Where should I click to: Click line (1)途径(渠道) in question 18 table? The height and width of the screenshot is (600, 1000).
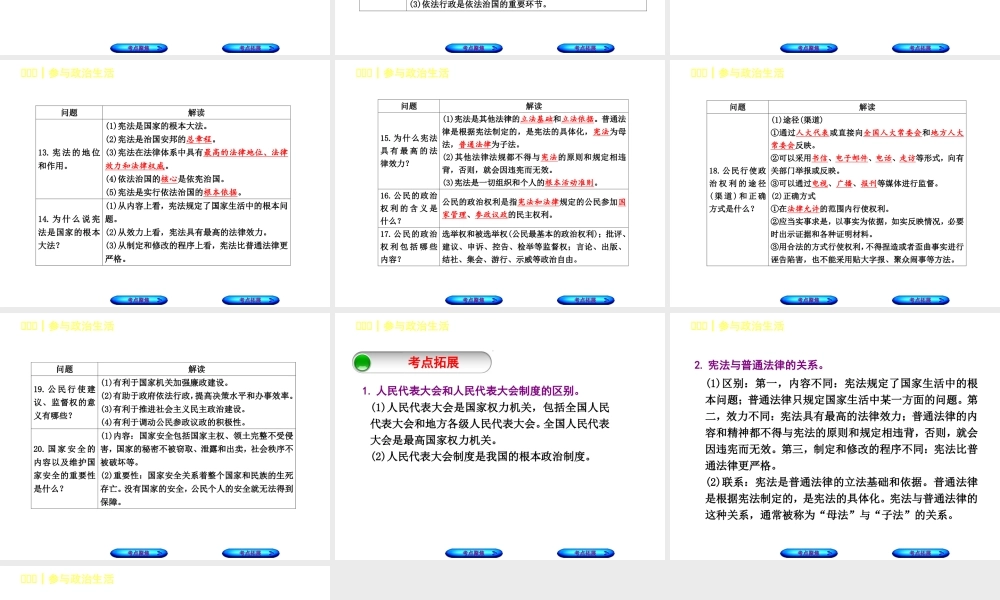797,120
